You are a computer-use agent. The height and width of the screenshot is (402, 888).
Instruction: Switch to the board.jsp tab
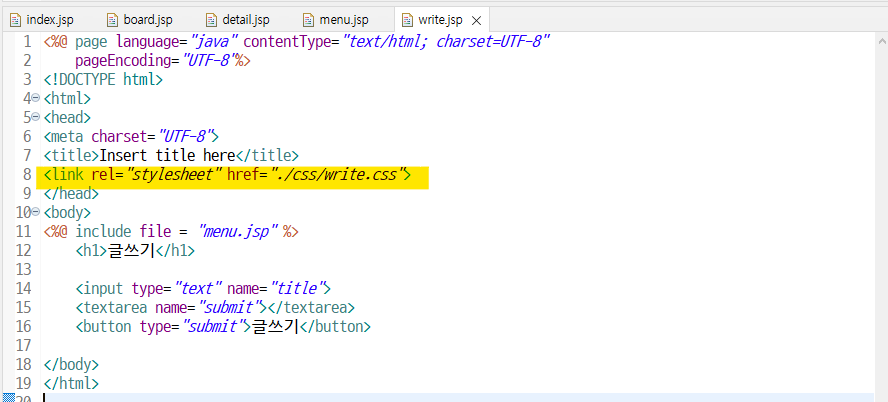click(140, 20)
